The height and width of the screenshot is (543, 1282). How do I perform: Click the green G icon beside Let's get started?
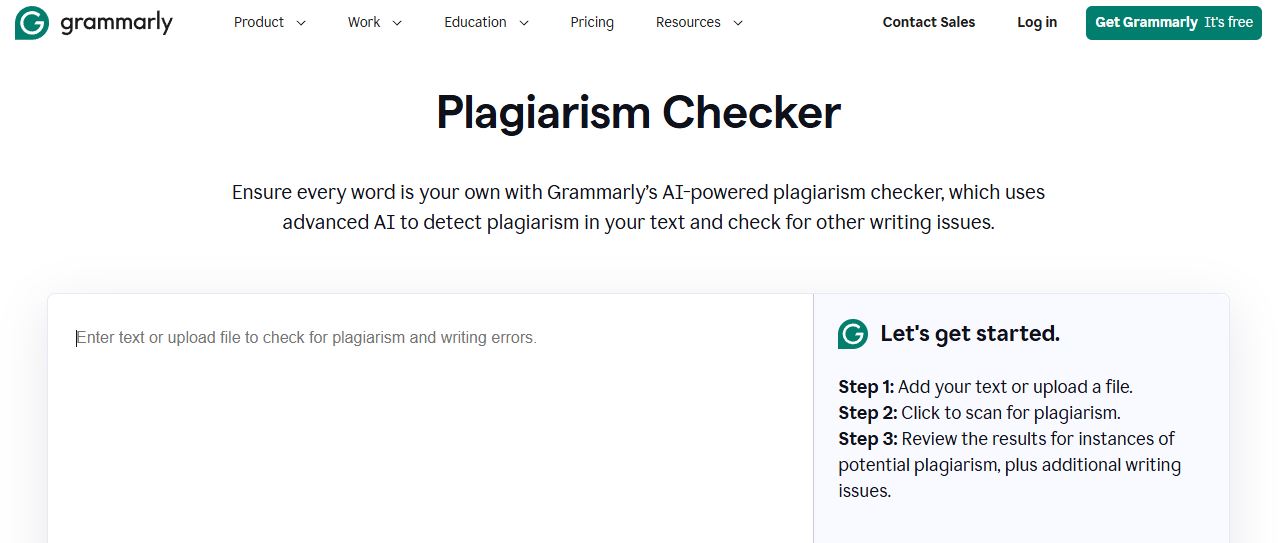(x=853, y=334)
